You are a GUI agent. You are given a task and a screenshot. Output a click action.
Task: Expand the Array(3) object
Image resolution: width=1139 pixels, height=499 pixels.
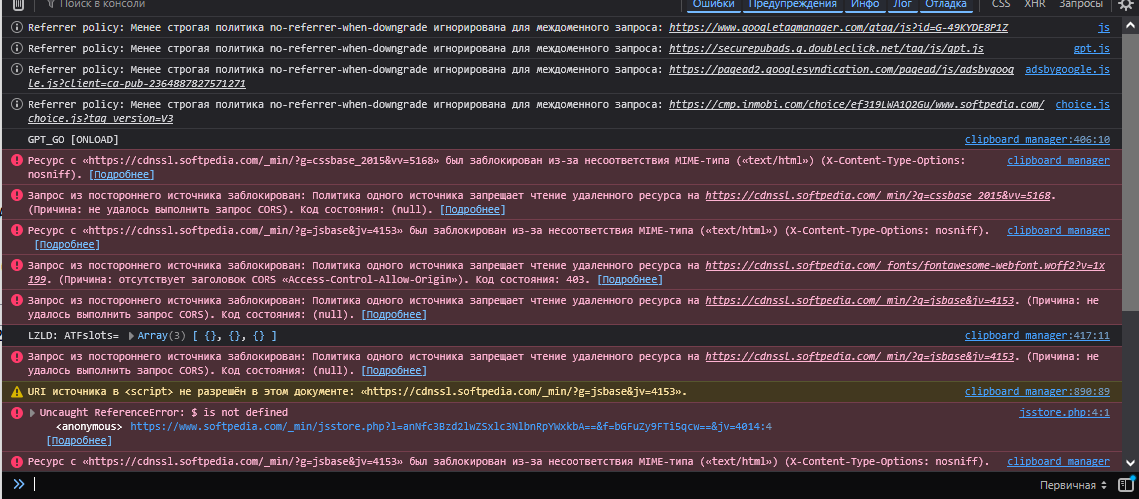tap(132, 336)
